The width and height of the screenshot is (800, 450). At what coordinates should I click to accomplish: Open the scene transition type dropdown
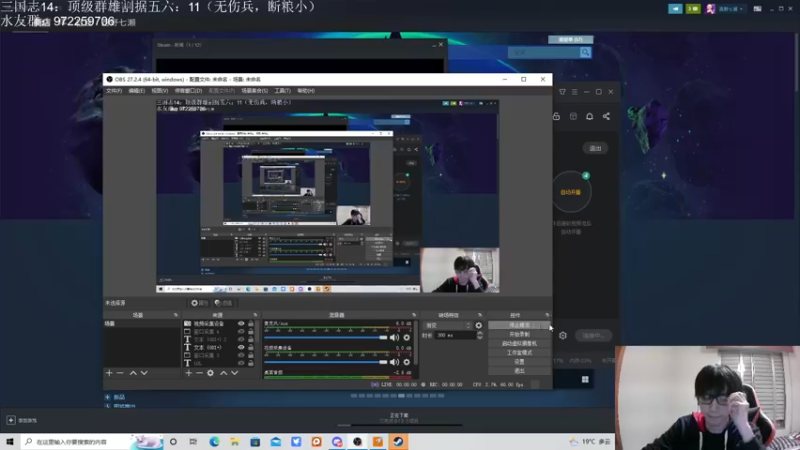coord(448,325)
